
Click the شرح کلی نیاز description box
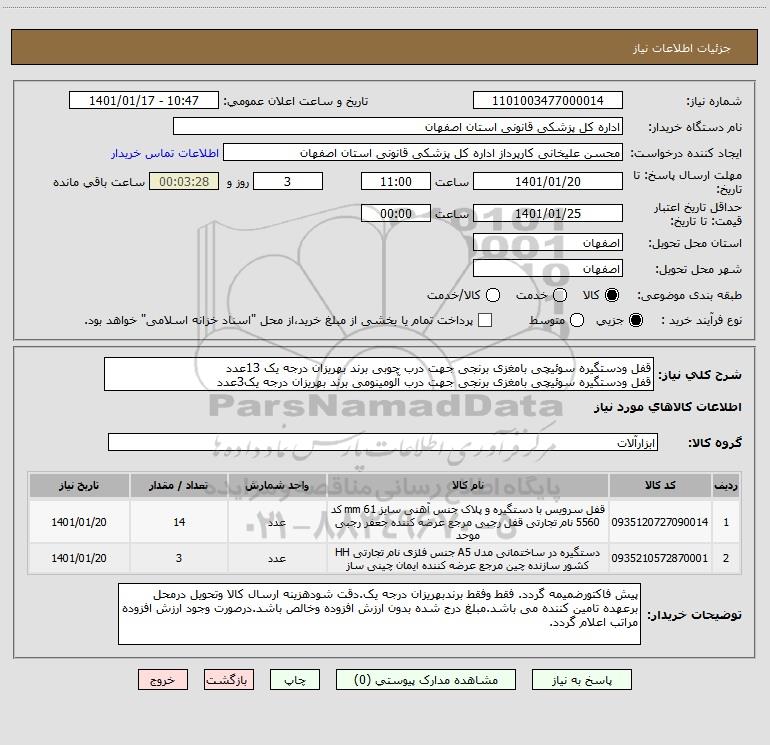click(379, 374)
